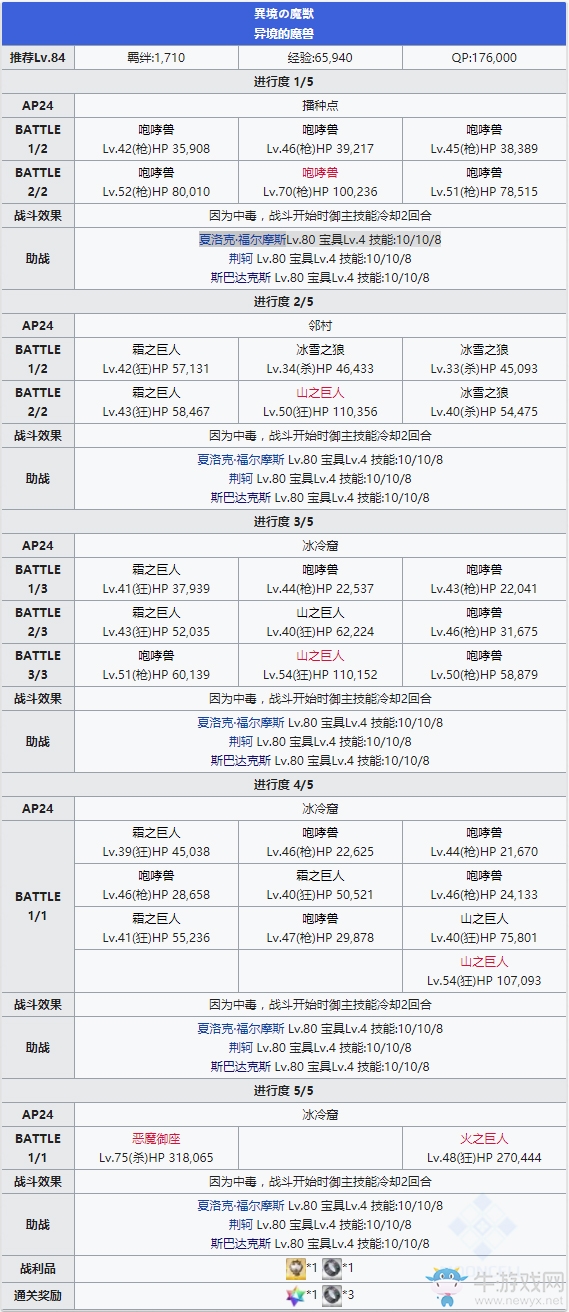Open 夏洛克·福尔摩斯 link under 进行度 2/5
The height and width of the screenshot is (1312, 569).
click(241, 459)
